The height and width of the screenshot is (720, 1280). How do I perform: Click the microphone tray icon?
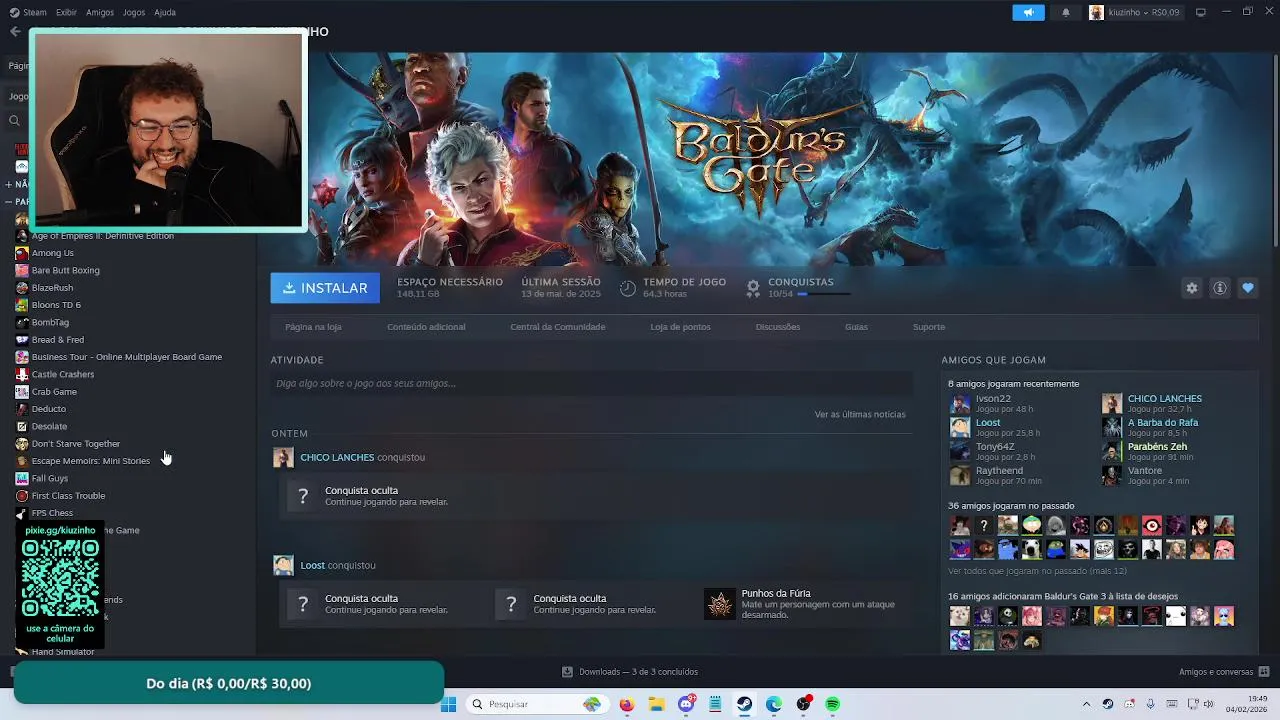(x=1150, y=704)
